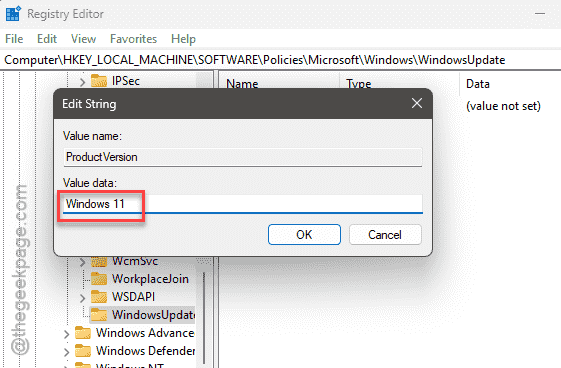
Task: Click Cancel in Edit String dialog
Action: point(385,235)
